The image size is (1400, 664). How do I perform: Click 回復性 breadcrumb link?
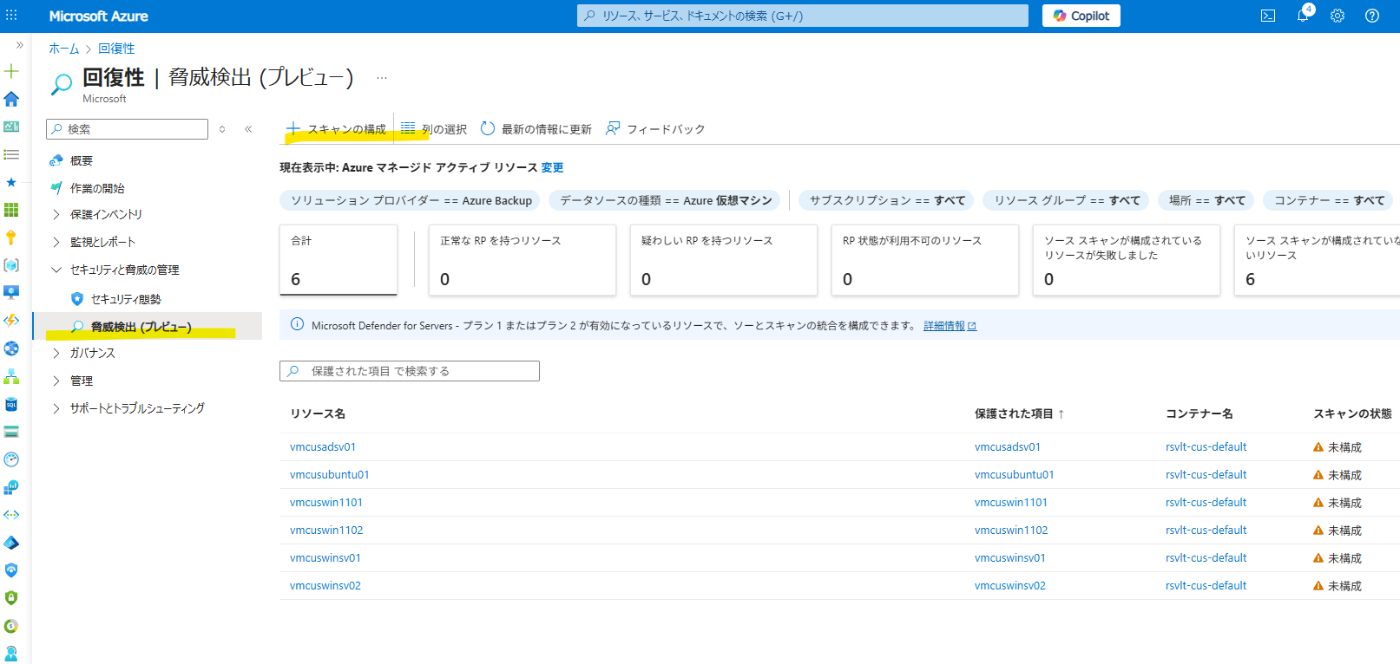point(116,48)
